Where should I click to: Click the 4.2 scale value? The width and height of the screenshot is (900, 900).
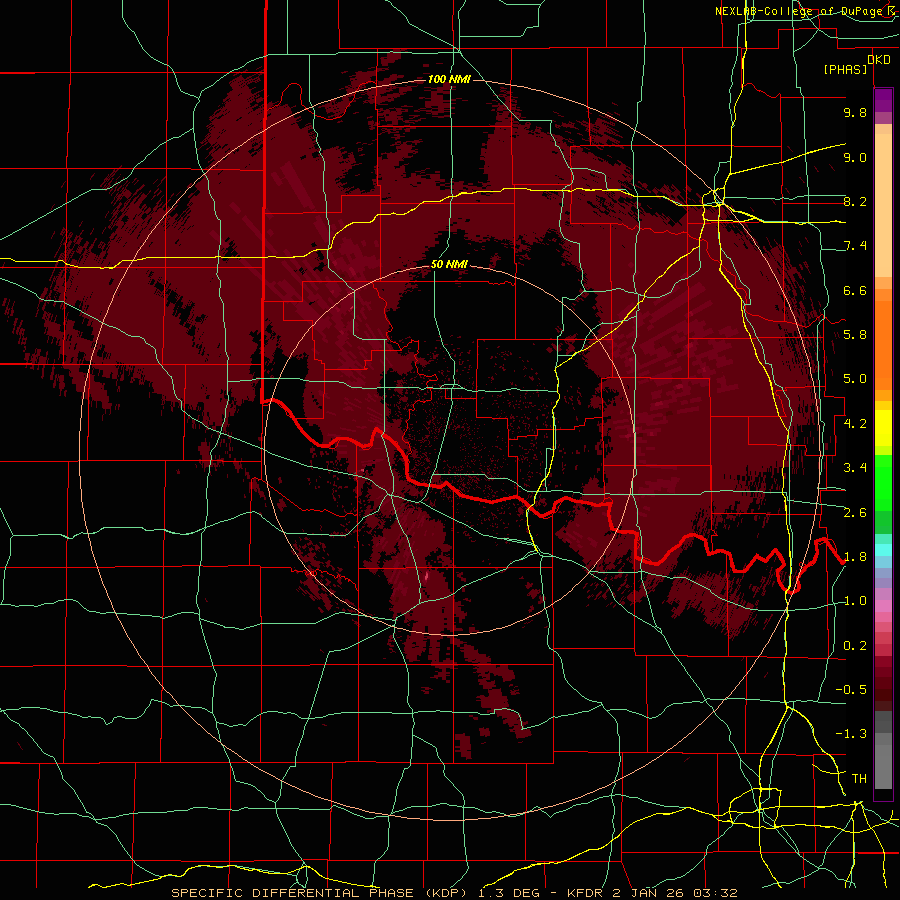tap(855, 423)
